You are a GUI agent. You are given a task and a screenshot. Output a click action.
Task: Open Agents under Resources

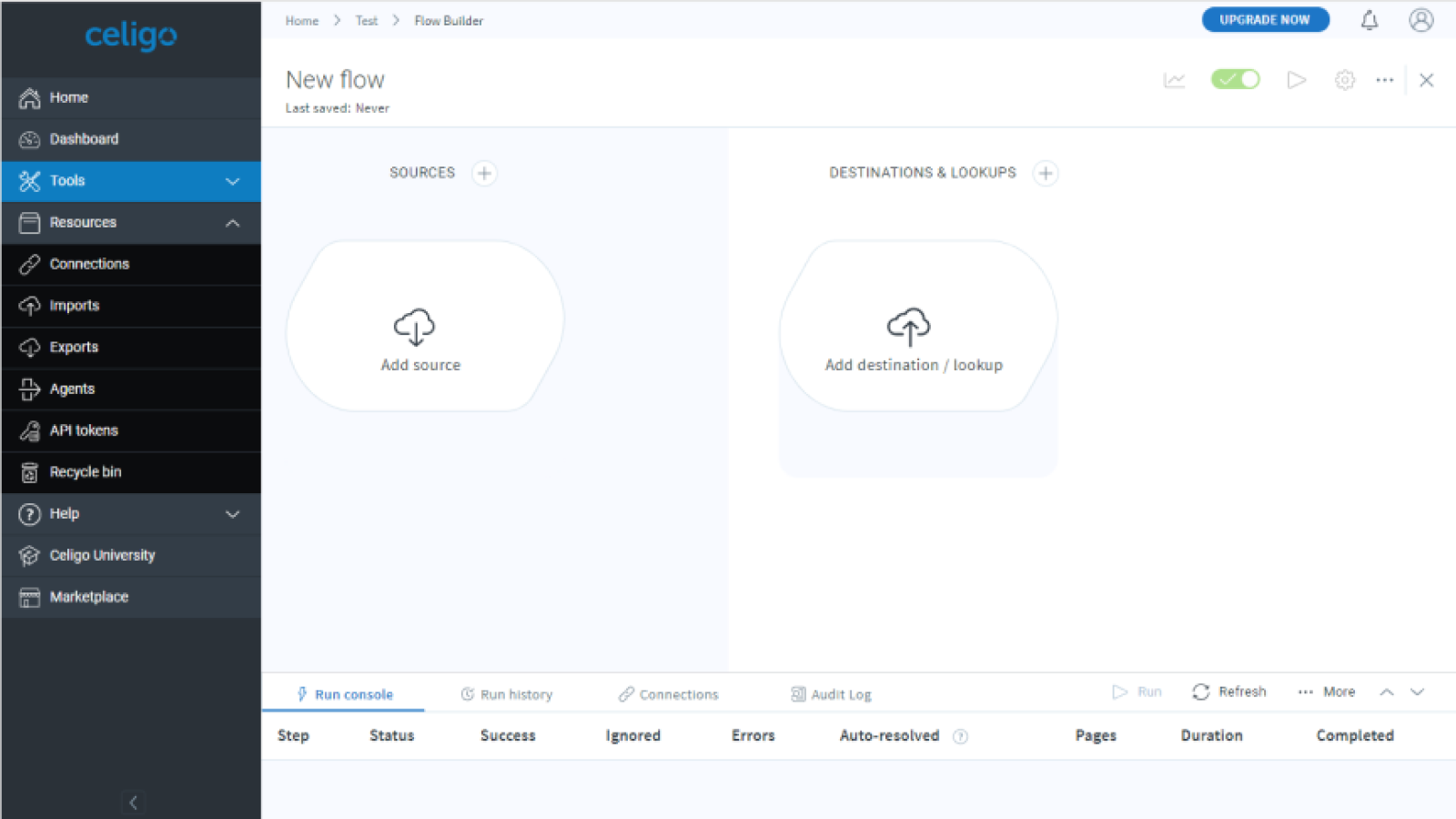point(131,389)
